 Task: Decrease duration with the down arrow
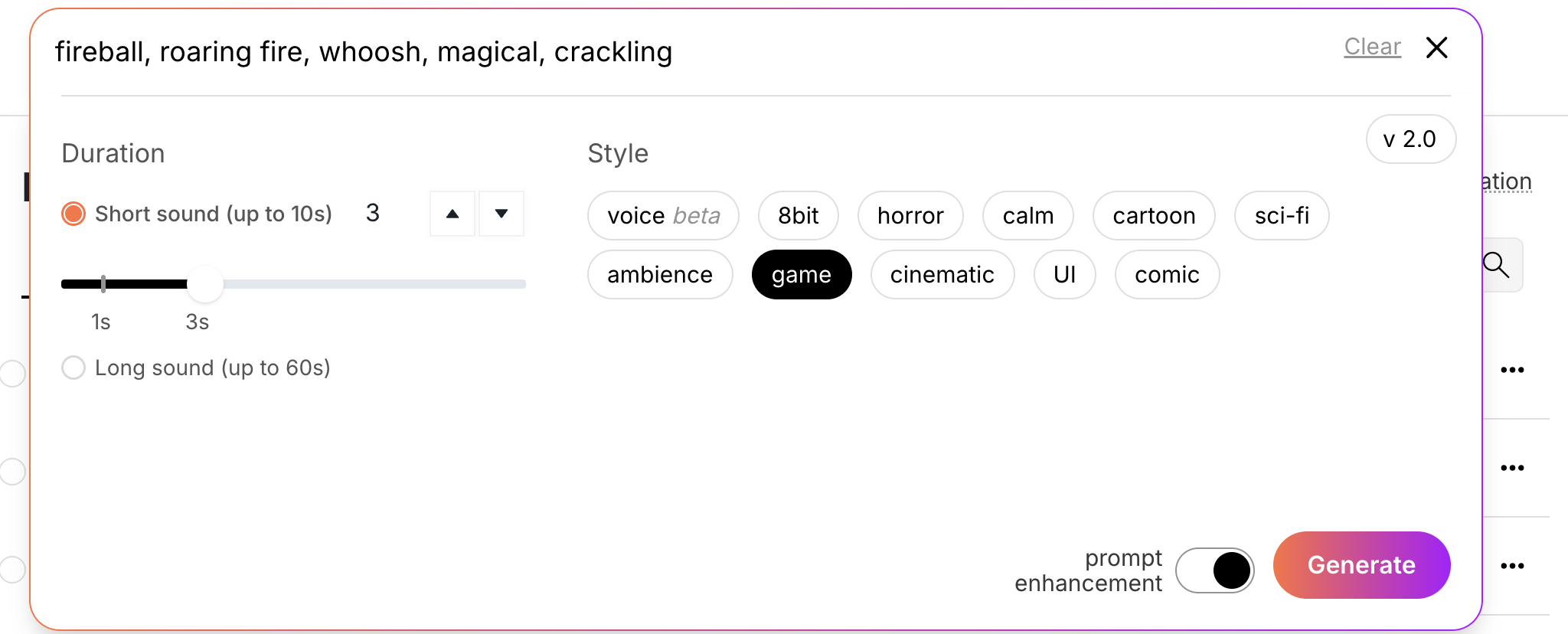pyautogui.click(x=501, y=214)
